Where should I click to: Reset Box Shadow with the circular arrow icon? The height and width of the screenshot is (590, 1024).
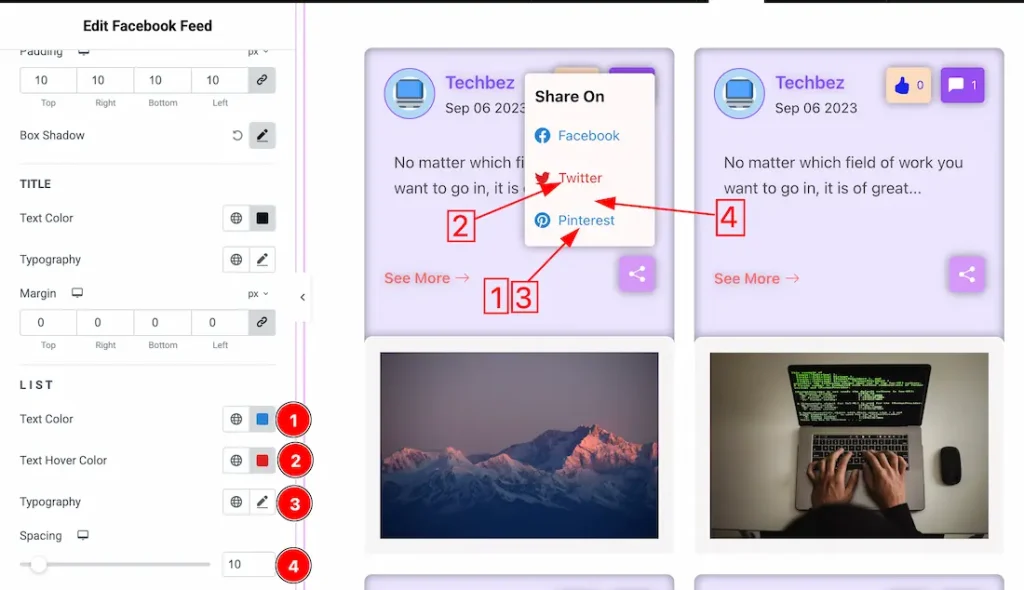pos(234,135)
